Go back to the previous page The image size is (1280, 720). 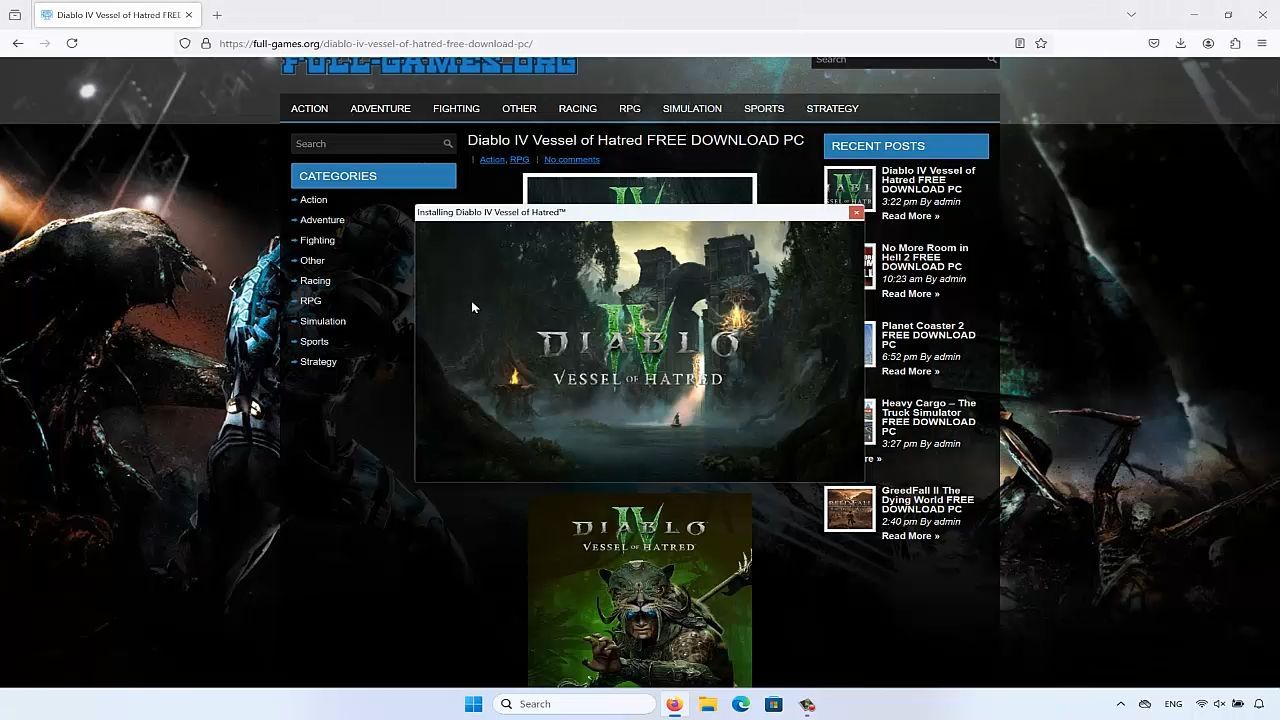click(x=18, y=43)
